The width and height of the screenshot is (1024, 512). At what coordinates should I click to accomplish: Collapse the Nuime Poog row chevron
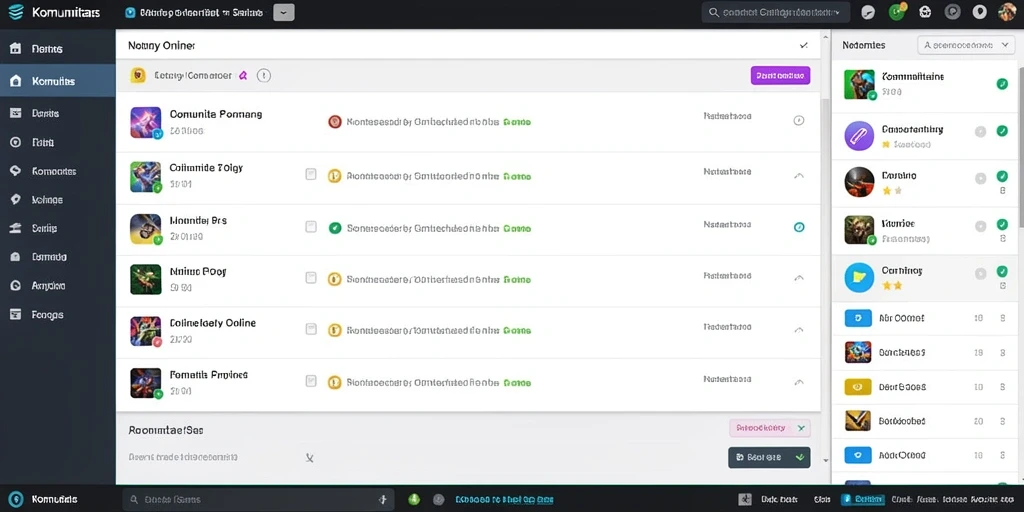[x=798, y=278]
